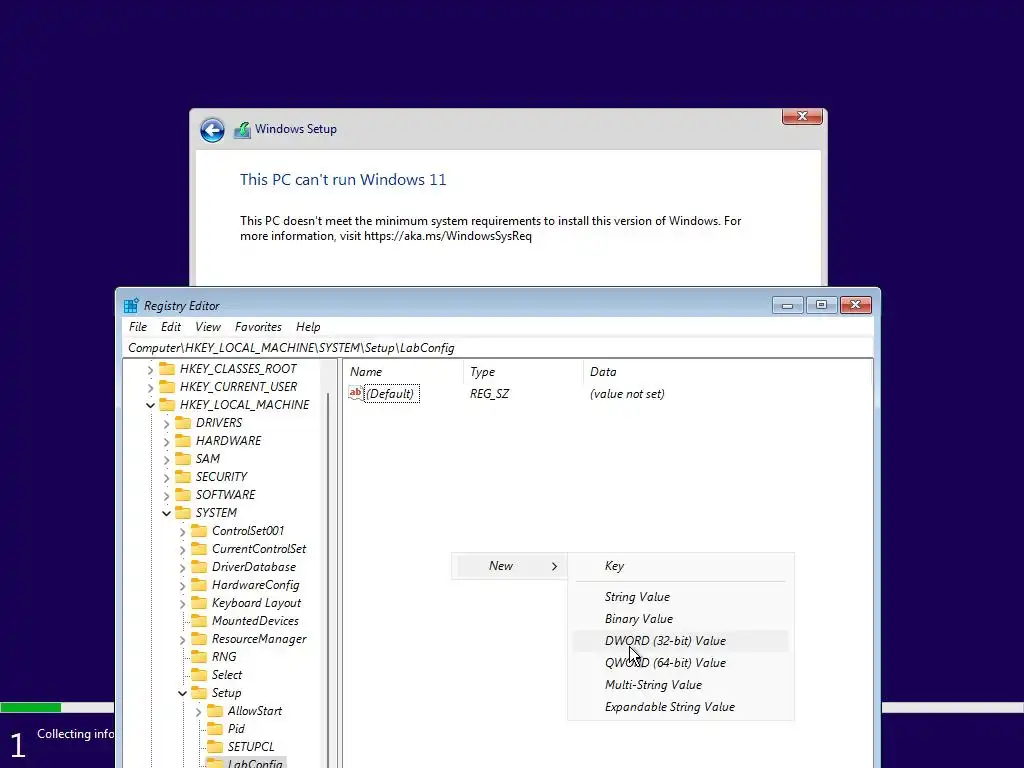Click the DRIVERS folder icon
1024x768 pixels.
(183, 423)
